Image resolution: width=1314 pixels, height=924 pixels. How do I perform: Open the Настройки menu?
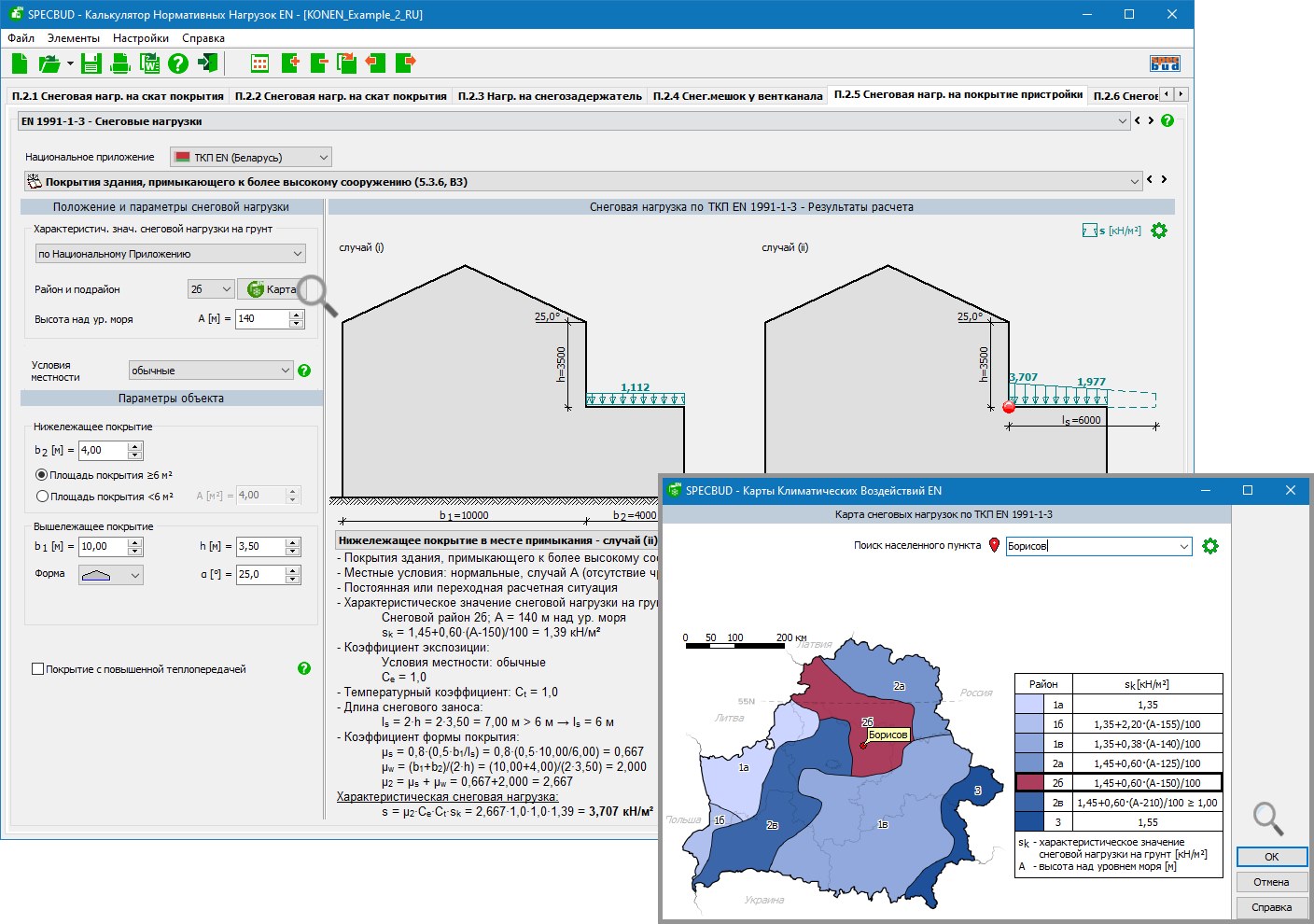pyautogui.click(x=140, y=38)
